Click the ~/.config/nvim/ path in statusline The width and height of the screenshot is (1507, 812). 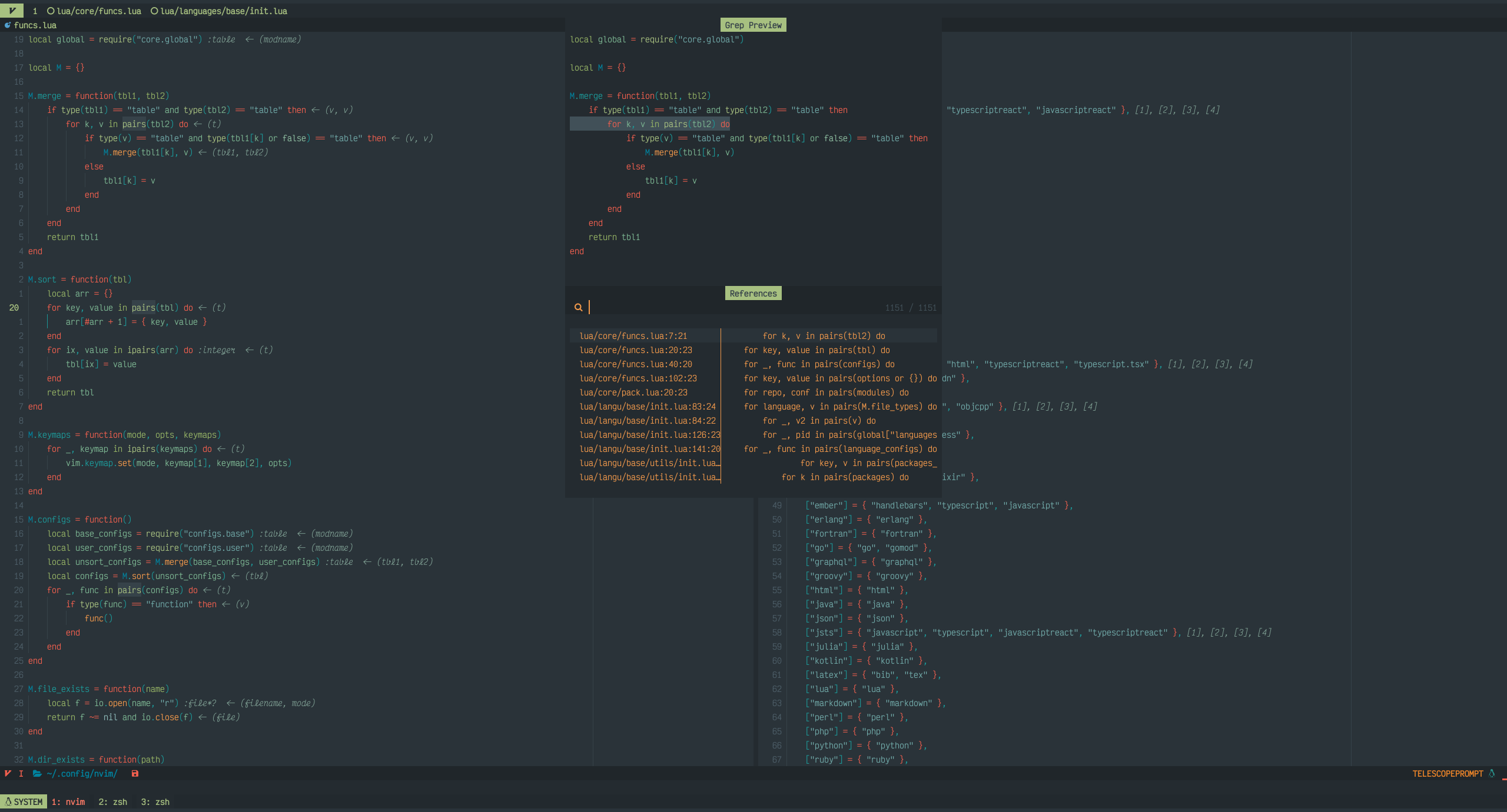click(82, 774)
